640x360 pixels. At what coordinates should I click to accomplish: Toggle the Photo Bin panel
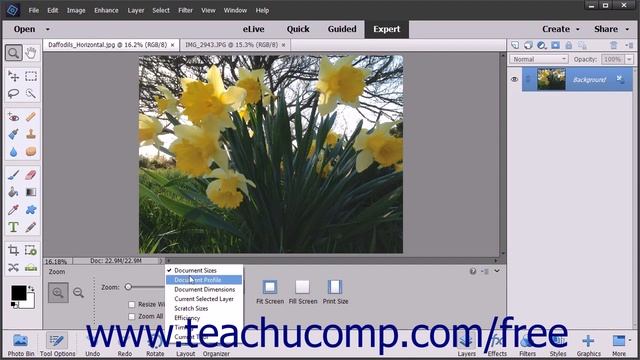20,345
